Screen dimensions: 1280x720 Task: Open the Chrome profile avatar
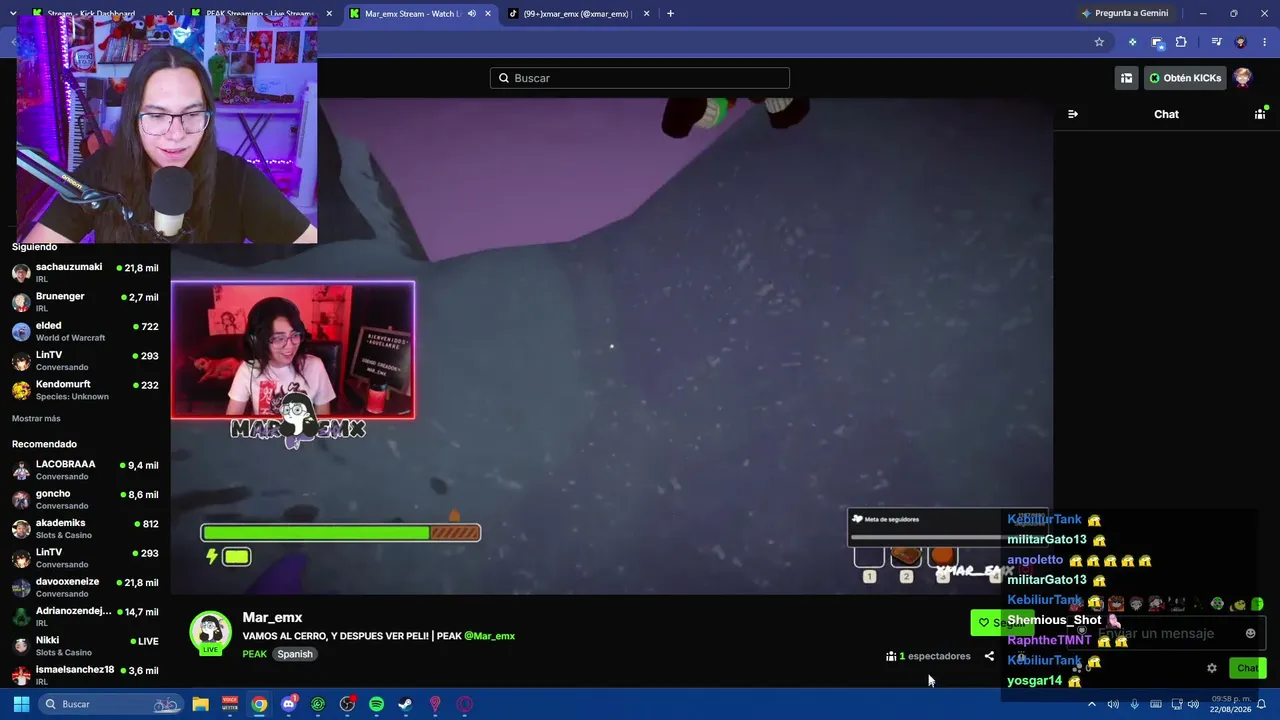[x=1241, y=42]
